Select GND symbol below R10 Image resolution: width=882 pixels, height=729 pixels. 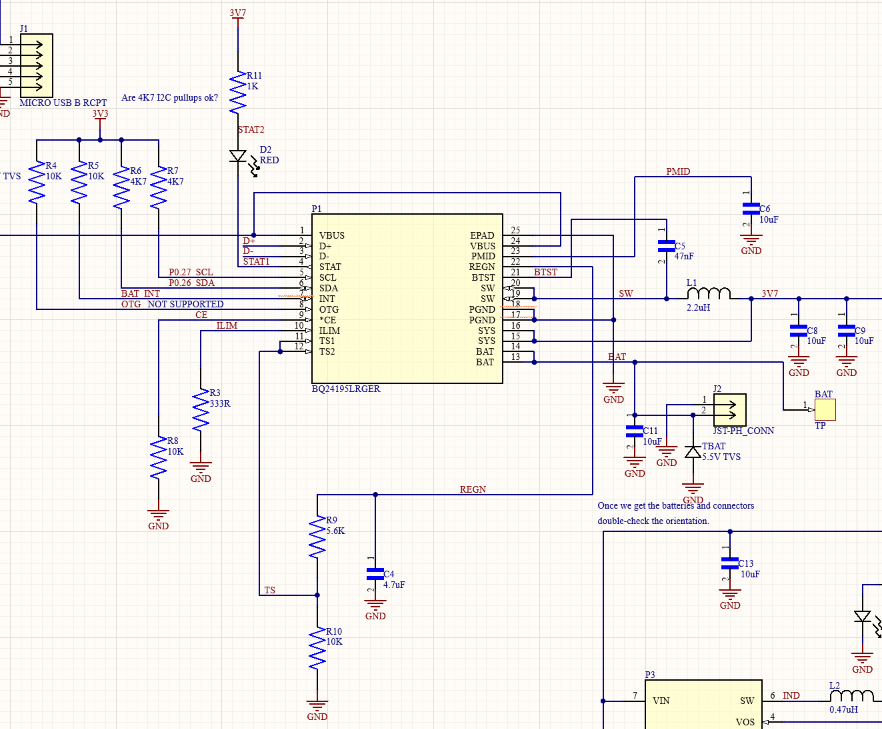[x=317, y=708]
